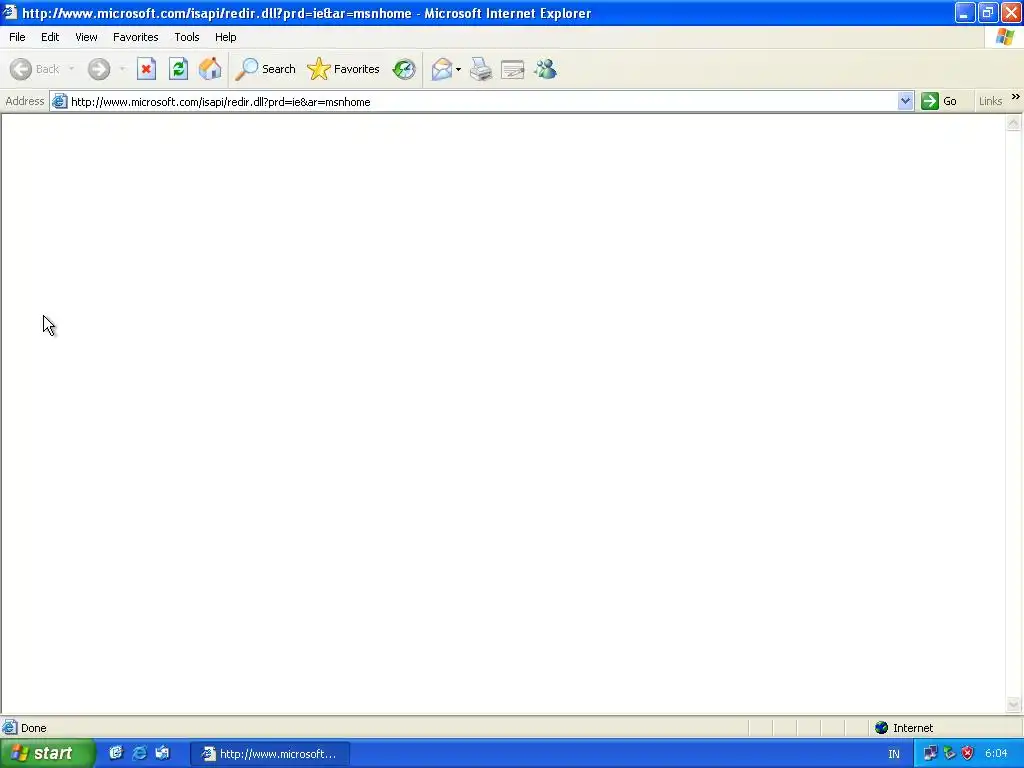Viewport: 1024px width, 768px height.
Task: Stop page loading with red X icon
Action: pyautogui.click(x=146, y=69)
